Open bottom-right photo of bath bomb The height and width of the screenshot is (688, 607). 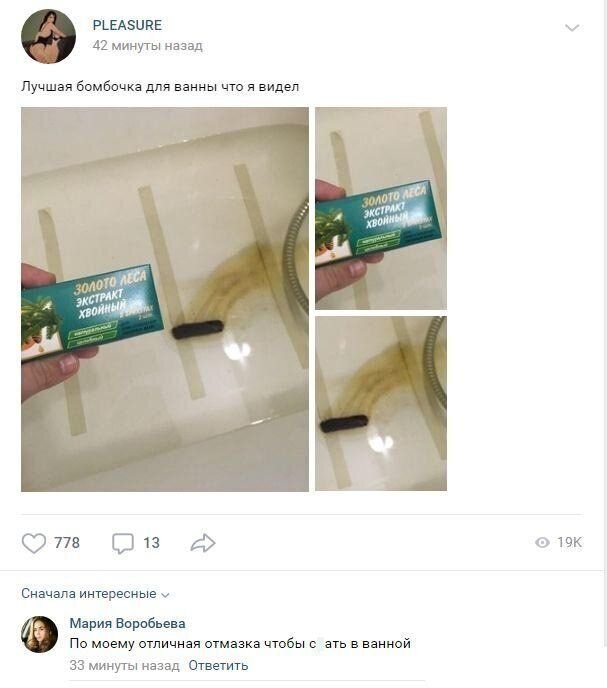point(381,403)
